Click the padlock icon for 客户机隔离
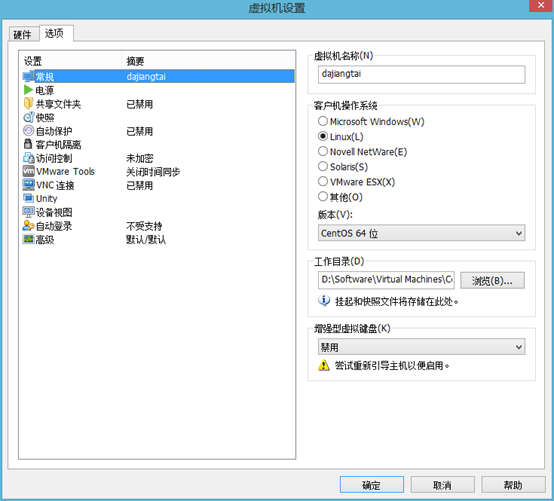 [28, 144]
